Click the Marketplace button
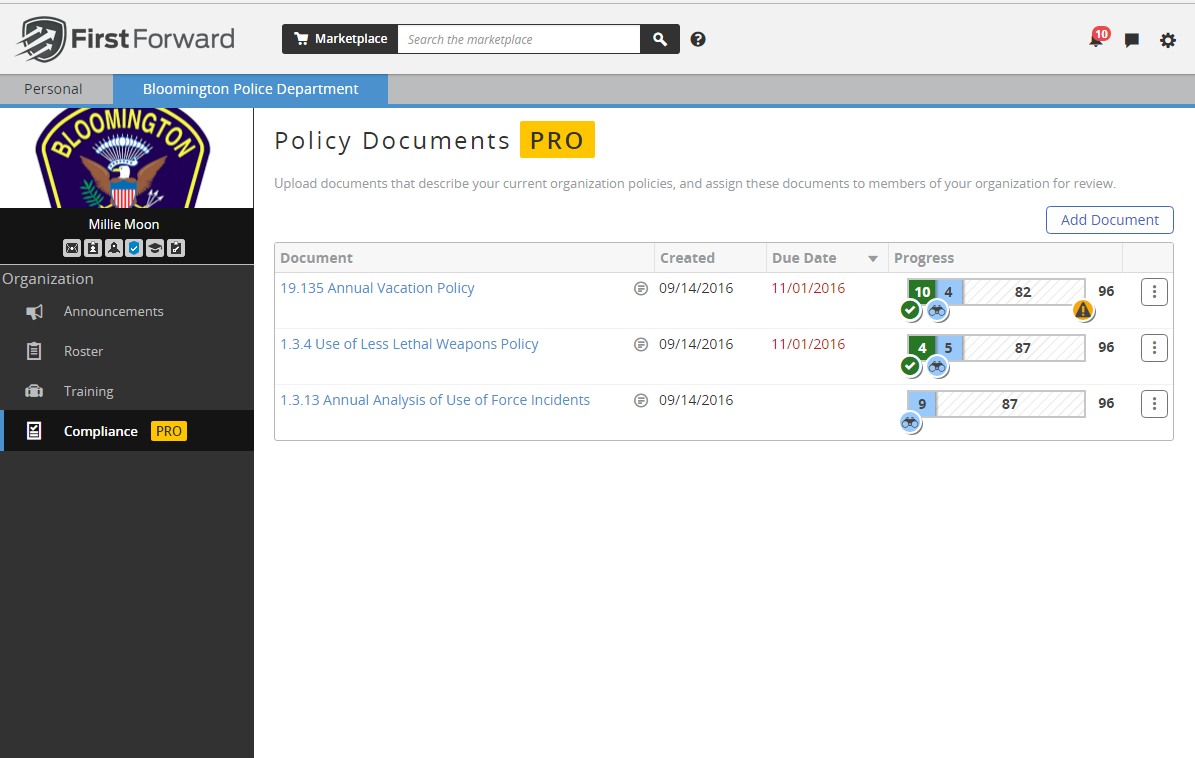The height and width of the screenshot is (758, 1195). [x=340, y=39]
